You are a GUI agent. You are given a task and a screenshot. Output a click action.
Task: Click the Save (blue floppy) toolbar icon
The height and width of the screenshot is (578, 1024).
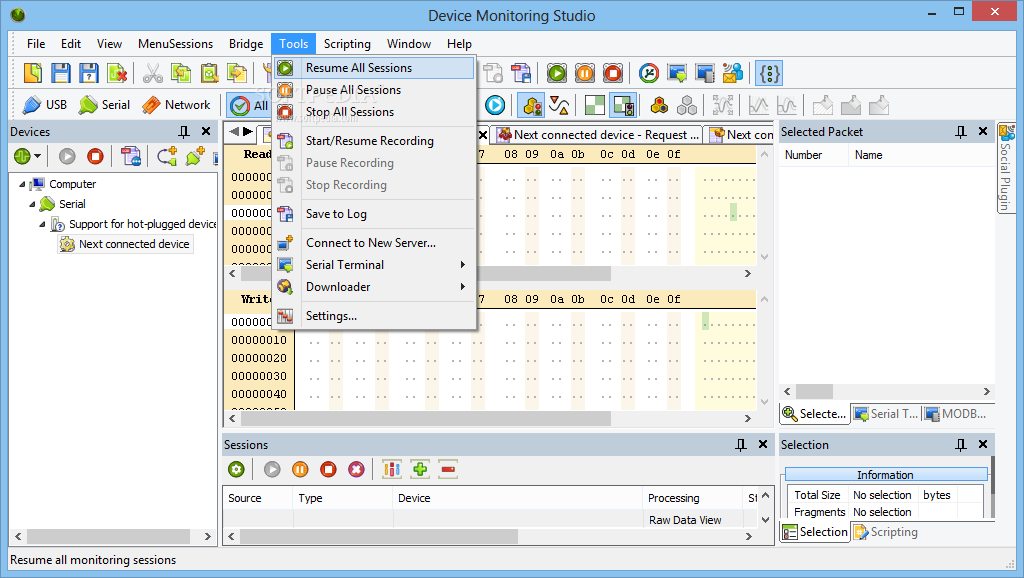click(x=61, y=73)
